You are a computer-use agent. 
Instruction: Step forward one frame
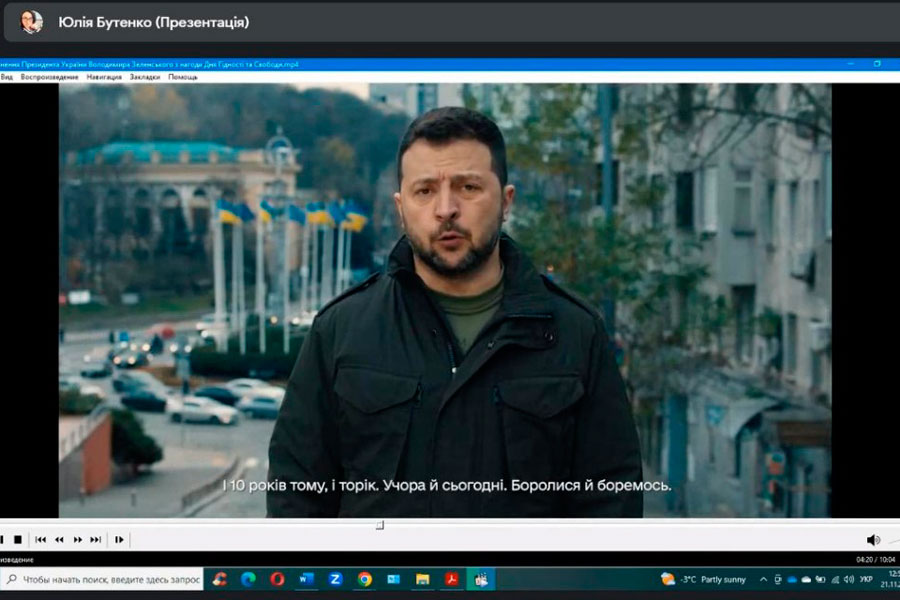click(x=119, y=540)
